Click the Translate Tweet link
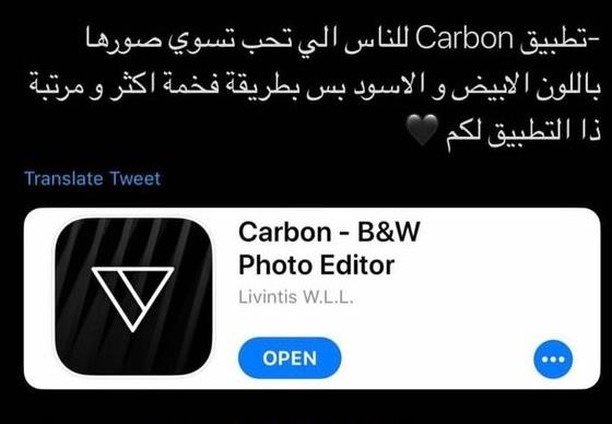Screen dimensions: 612x424 click(92, 179)
